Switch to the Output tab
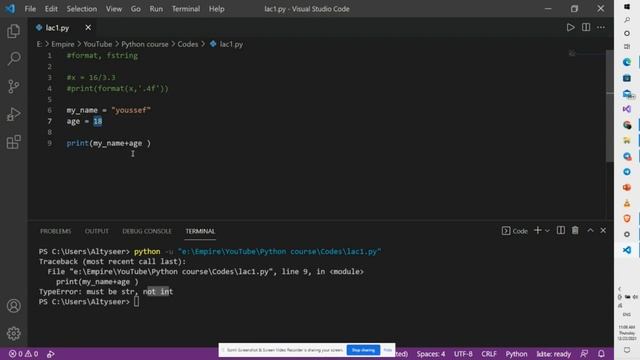This screenshot has width=640, height=360. pos(97,231)
